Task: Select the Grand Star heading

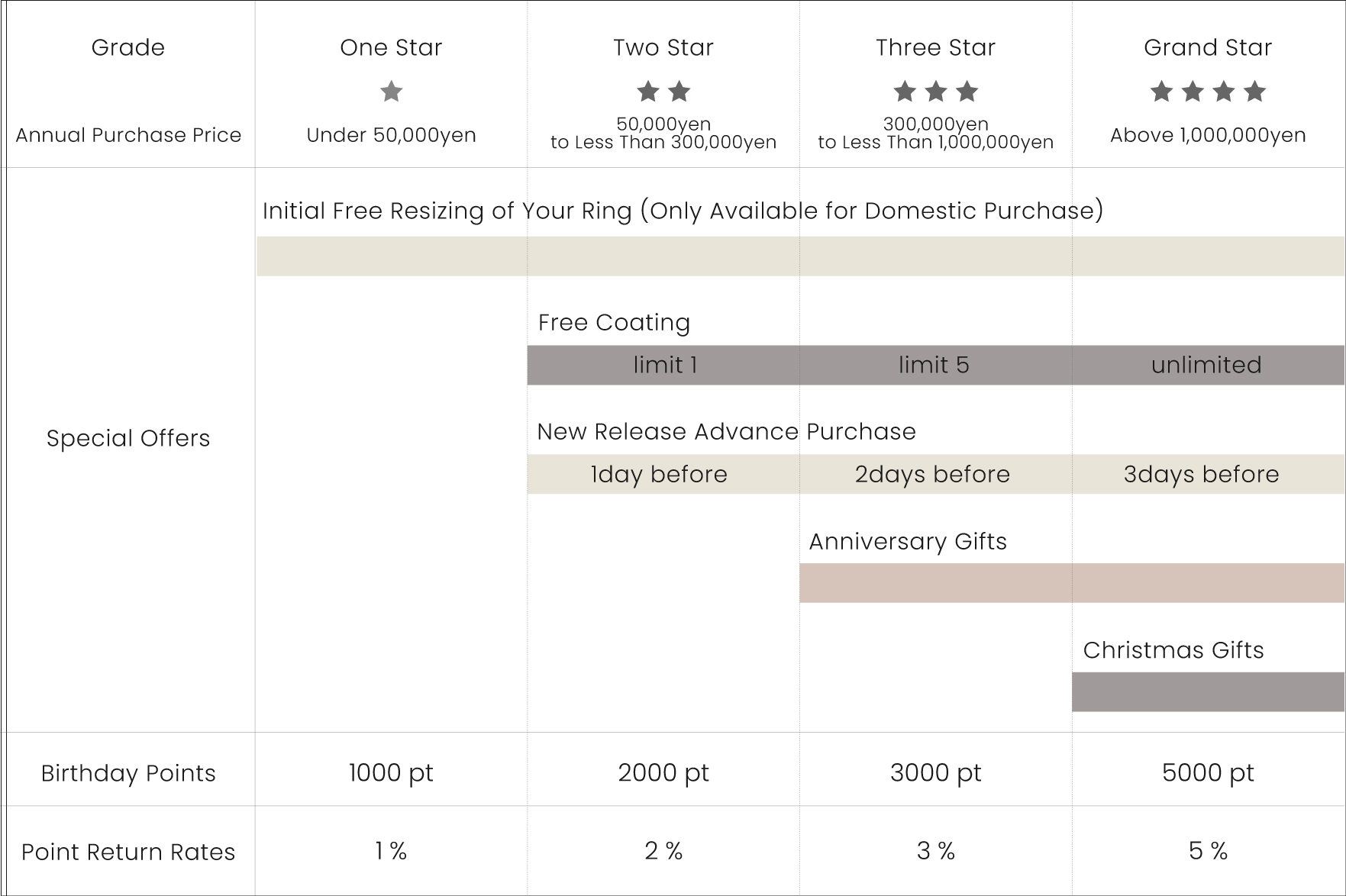Action: coord(1208,47)
